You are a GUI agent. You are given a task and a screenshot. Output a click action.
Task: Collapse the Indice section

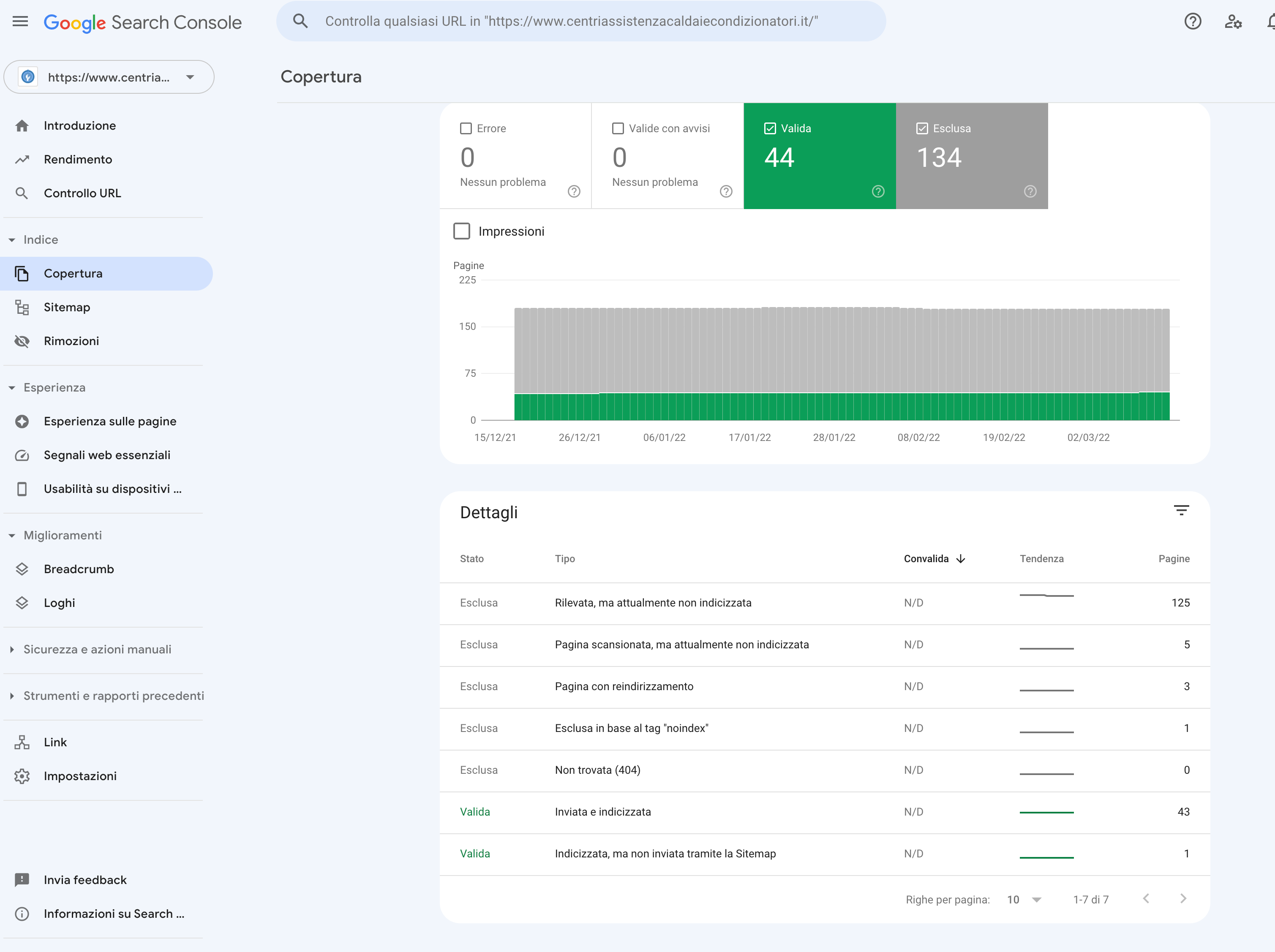(12, 240)
